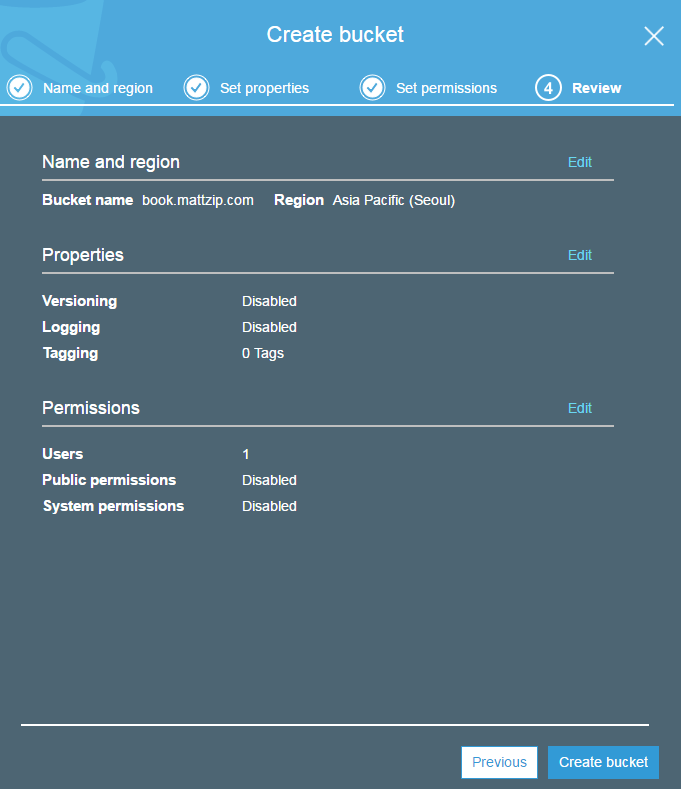
Task: Click the Create bucket dialog title
Action: pos(335,35)
